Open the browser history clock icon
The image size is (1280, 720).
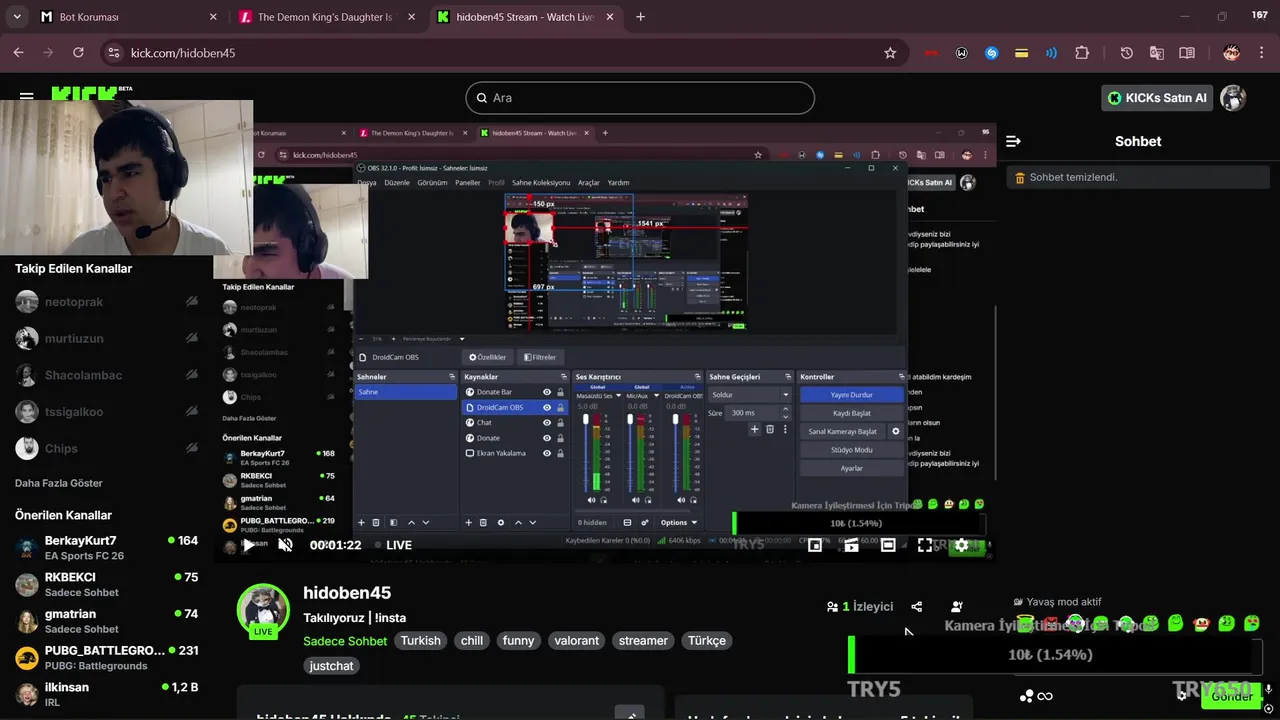1127,53
